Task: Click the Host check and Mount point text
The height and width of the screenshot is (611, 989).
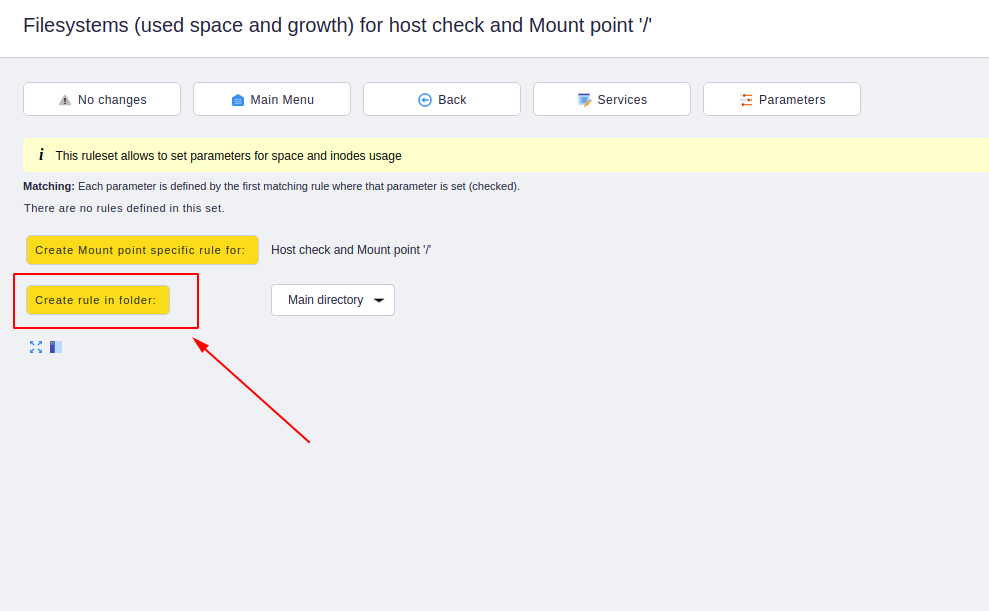Action: click(351, 250)
